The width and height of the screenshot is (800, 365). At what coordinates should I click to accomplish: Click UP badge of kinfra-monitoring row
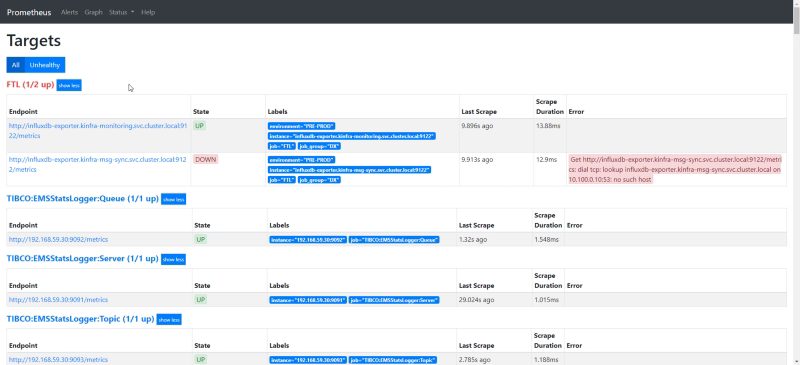click(199, 126)
